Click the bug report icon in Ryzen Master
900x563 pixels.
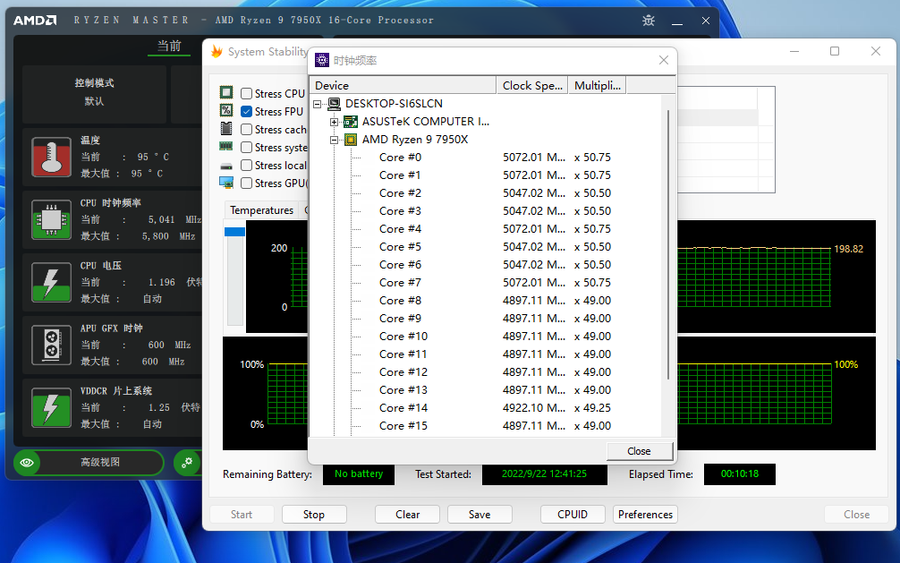click(x=649, y=20)
